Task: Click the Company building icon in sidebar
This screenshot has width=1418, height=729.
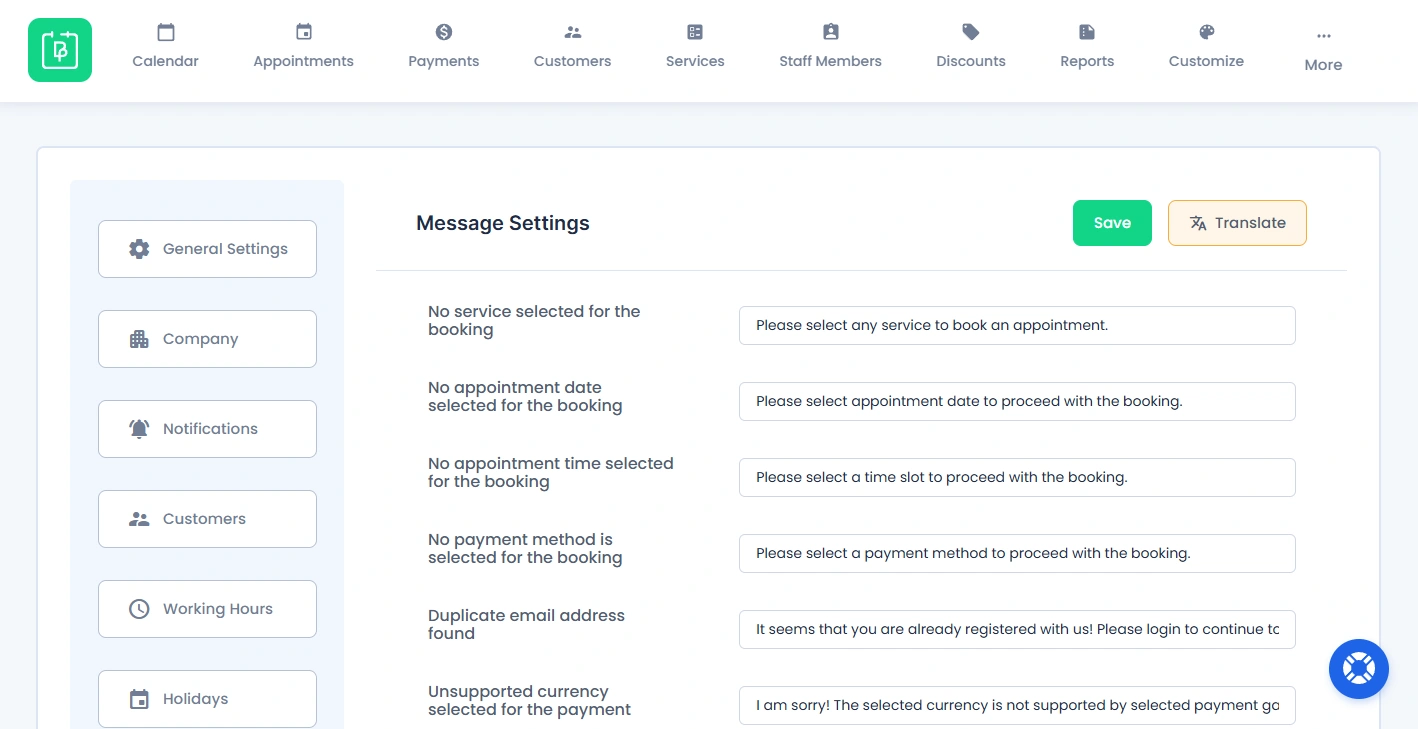Action: [x=139, y=339]
